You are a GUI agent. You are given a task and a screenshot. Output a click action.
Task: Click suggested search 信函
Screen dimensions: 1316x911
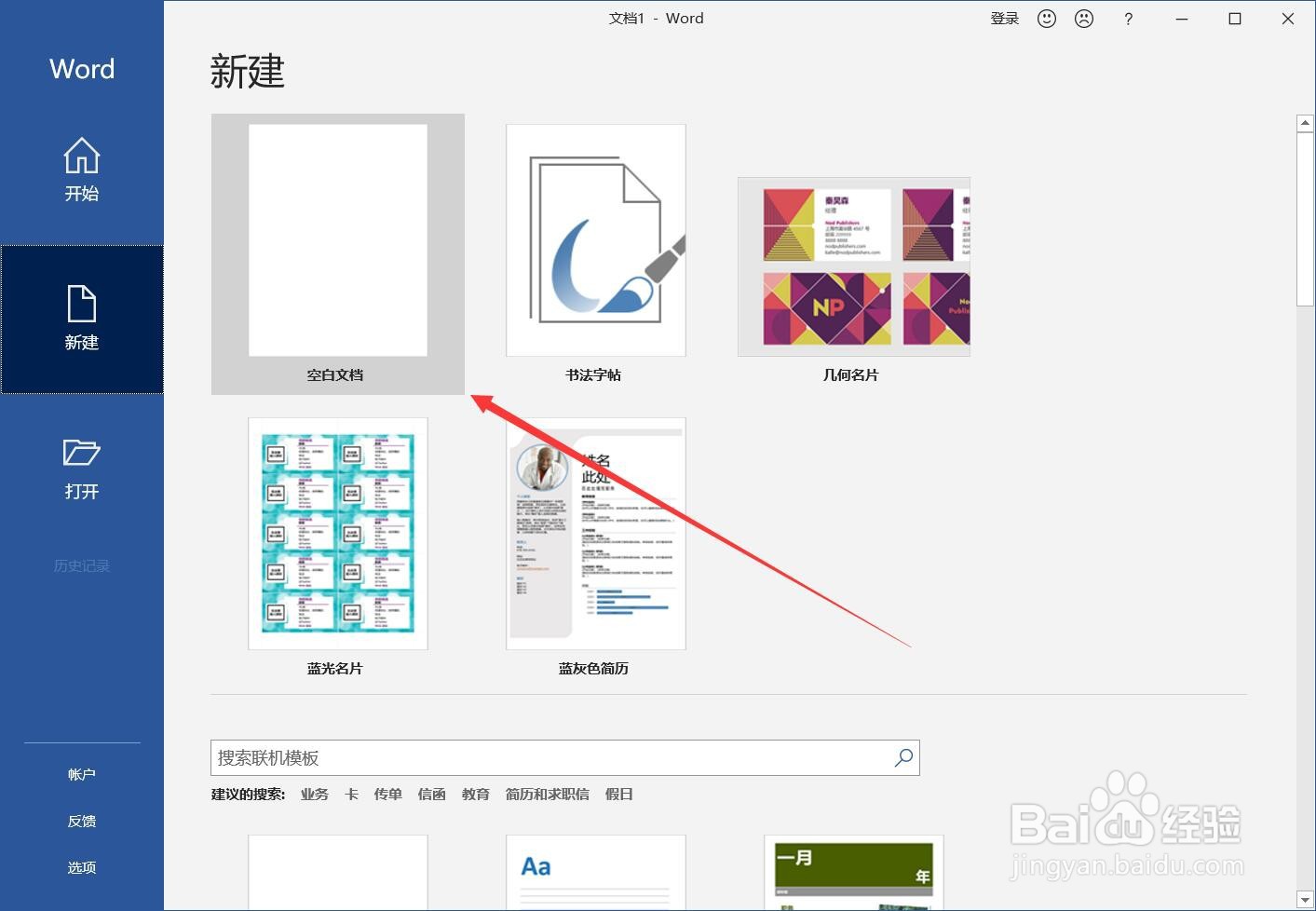(x=432, y=795)
